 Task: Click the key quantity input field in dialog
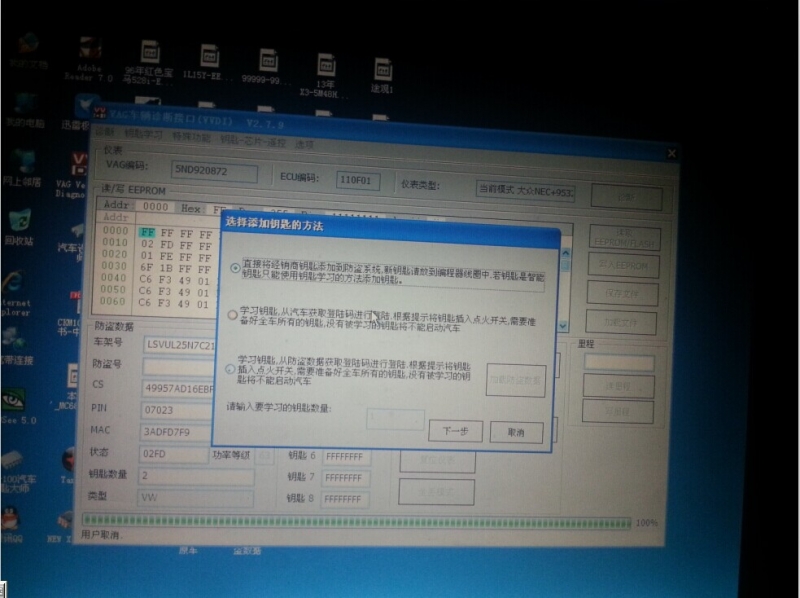click(x=395, y=418)
